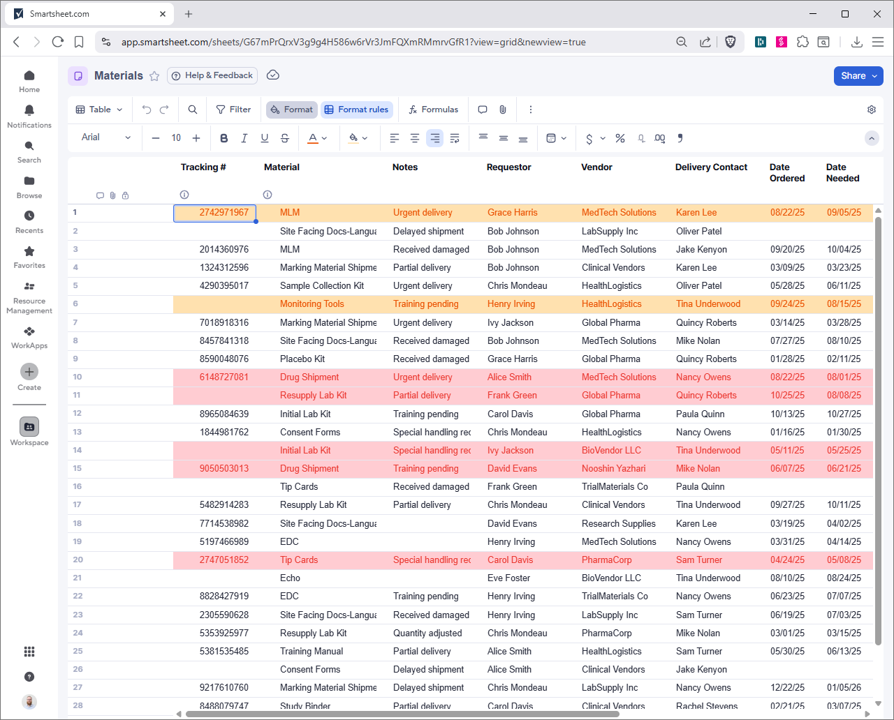Image resolution: width=894 pixels, height=720 pixels.
Task: Toggle italic text formatting
Action: pyautogui.click(x=244, y=138)
